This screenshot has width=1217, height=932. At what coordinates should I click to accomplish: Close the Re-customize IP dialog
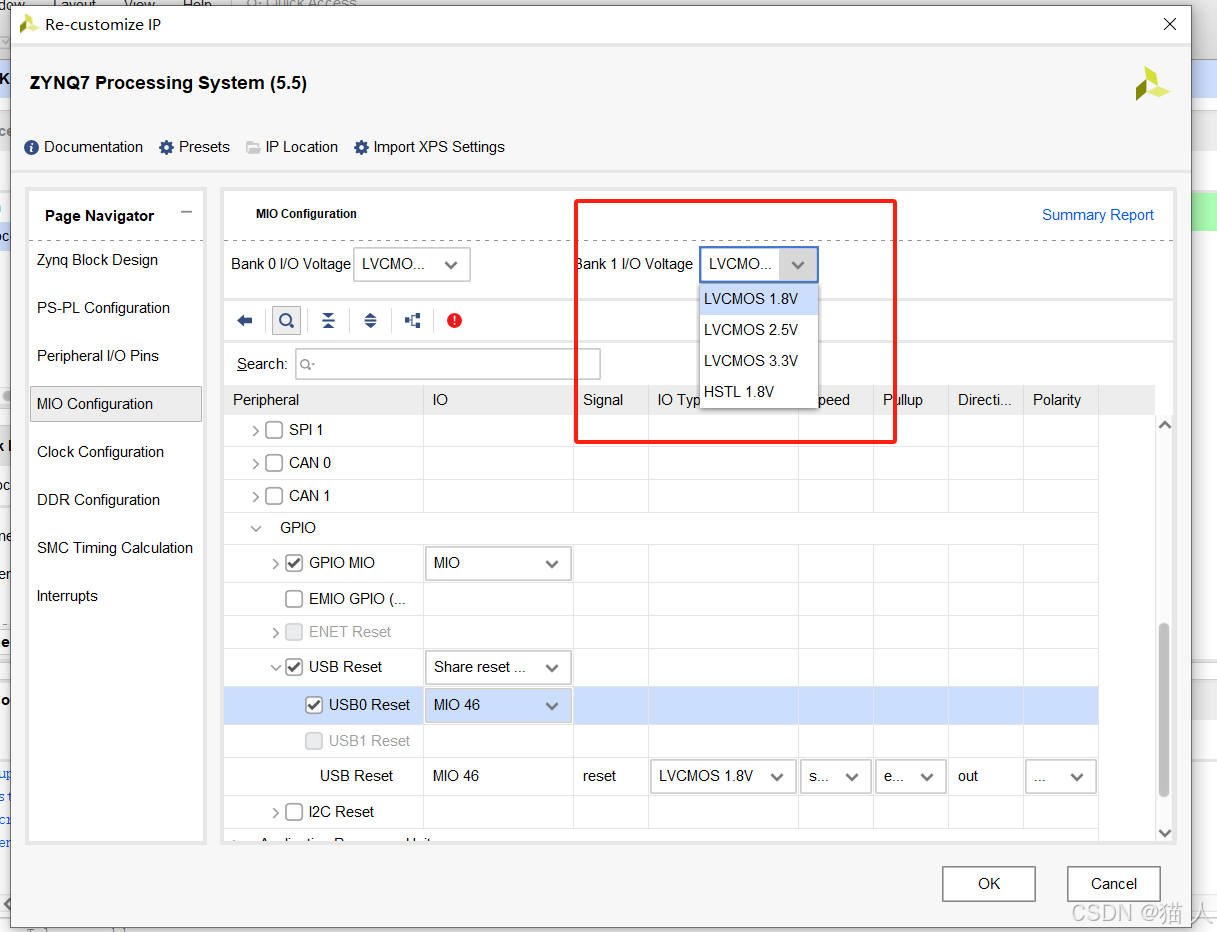click(x=1170, y=25)
